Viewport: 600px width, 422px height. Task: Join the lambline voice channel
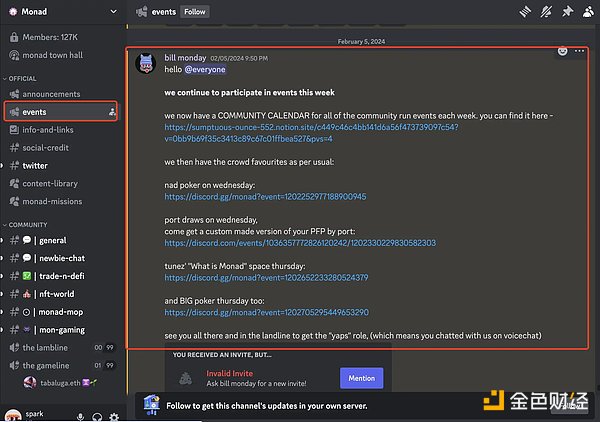point(45,347)
